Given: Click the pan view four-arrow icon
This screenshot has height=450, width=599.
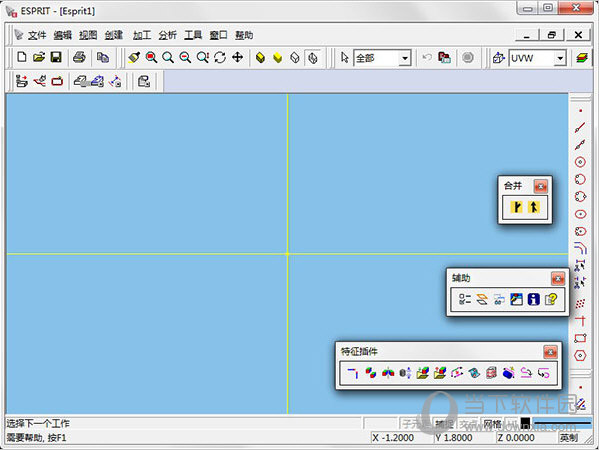Looking at the screenshot, I should click(x=237, y=58).
